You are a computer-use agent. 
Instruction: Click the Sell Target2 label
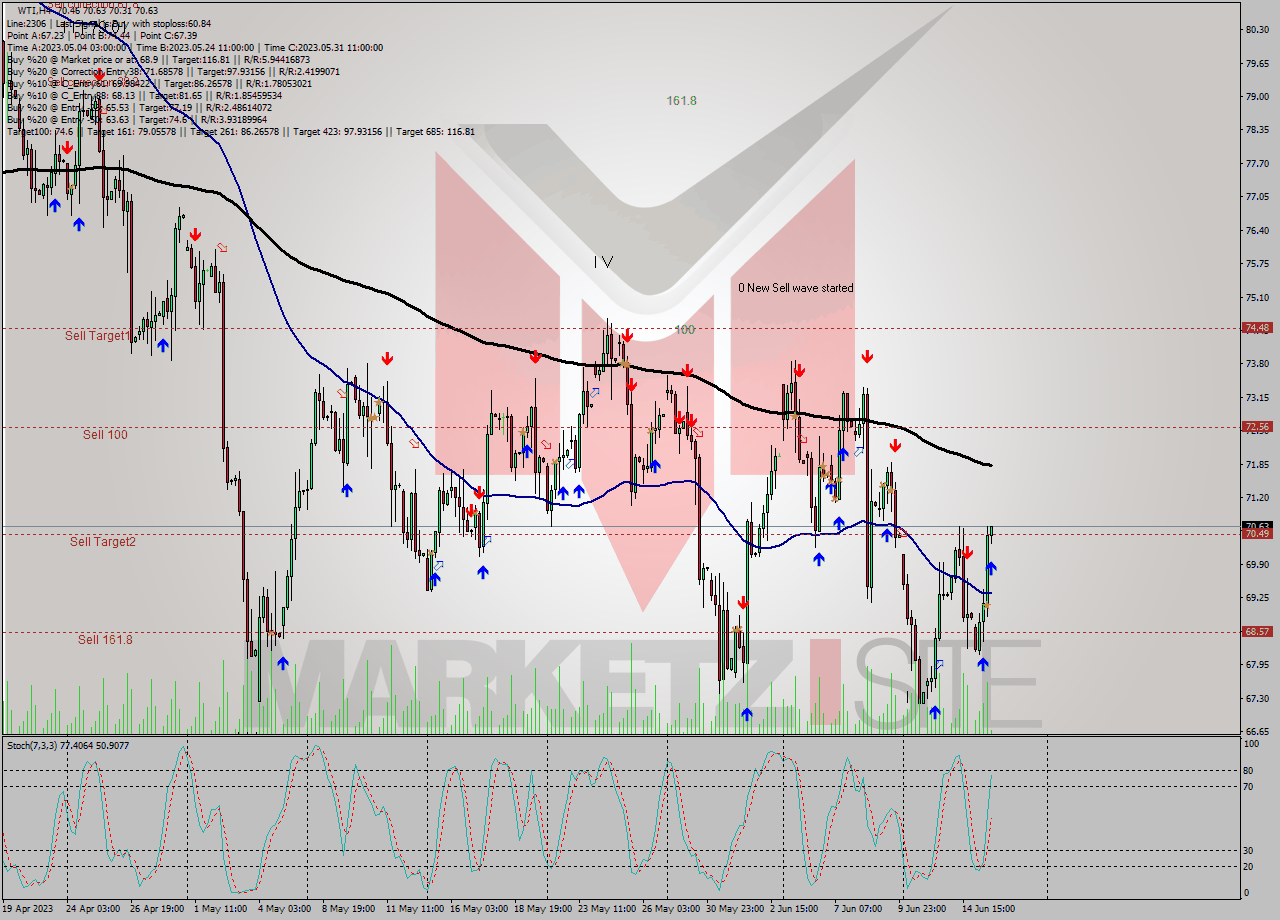pyautogui.click(x=102, y=541)
